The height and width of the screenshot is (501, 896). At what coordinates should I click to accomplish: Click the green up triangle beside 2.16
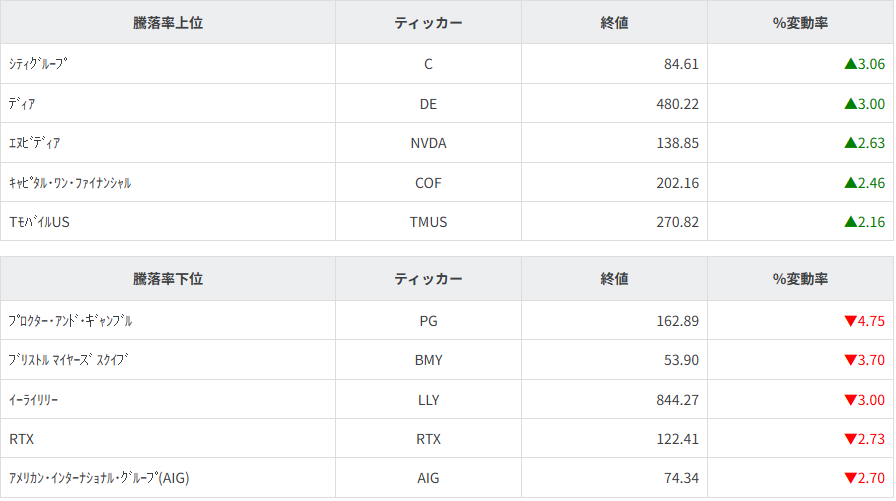pos(850,222)
